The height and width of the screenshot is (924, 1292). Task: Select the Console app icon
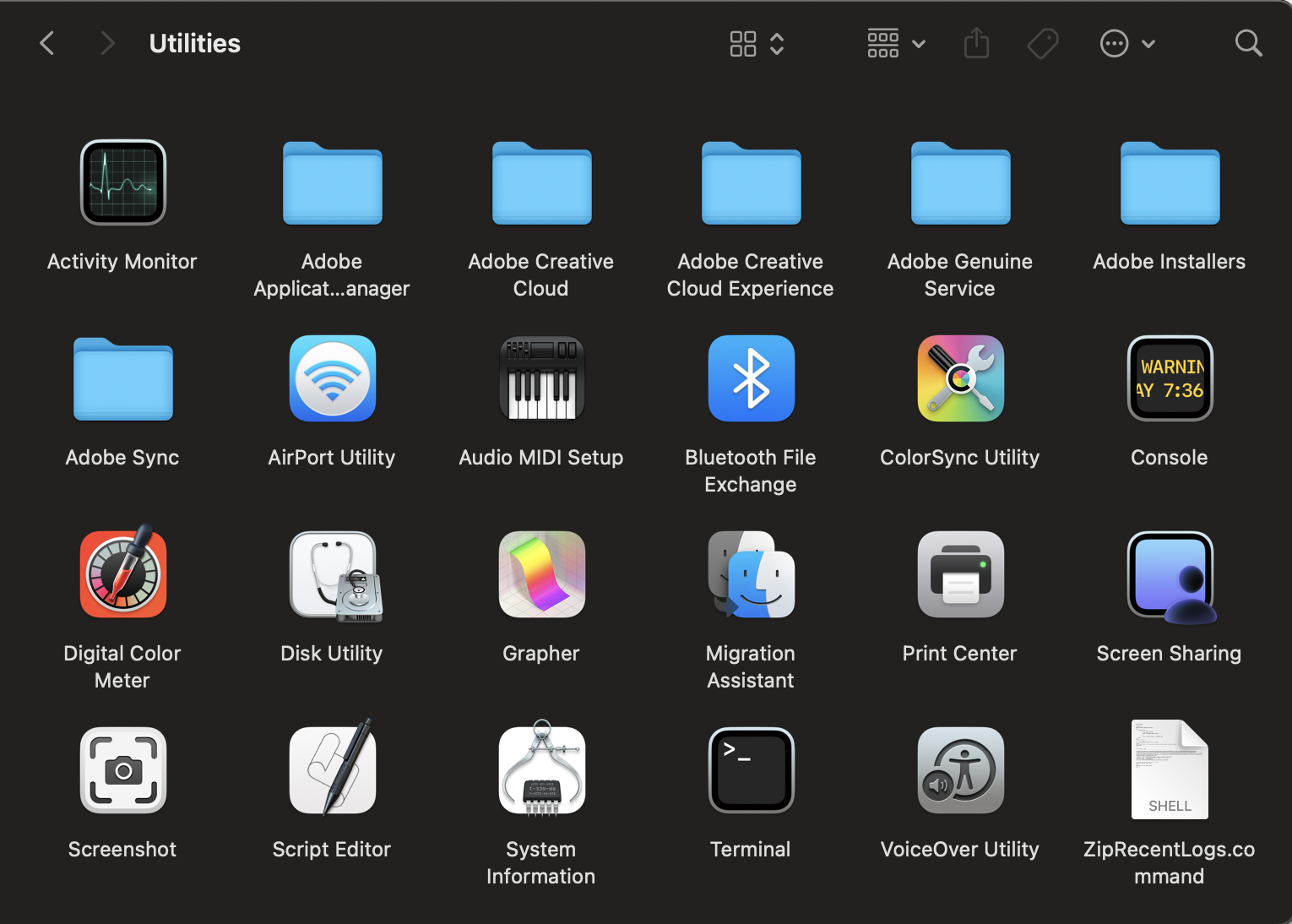1170,378
